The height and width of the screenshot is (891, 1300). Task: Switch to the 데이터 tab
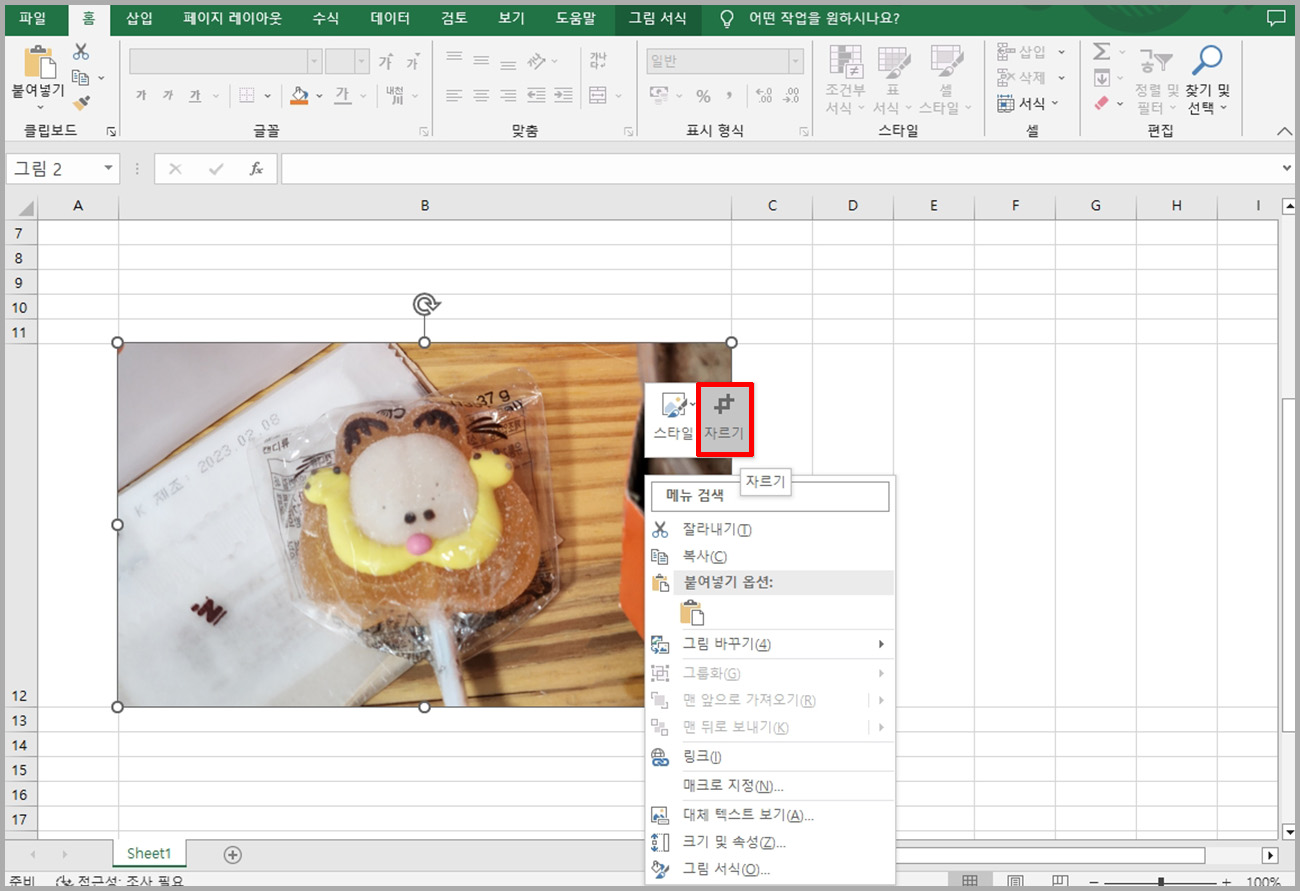pos(390,18)
